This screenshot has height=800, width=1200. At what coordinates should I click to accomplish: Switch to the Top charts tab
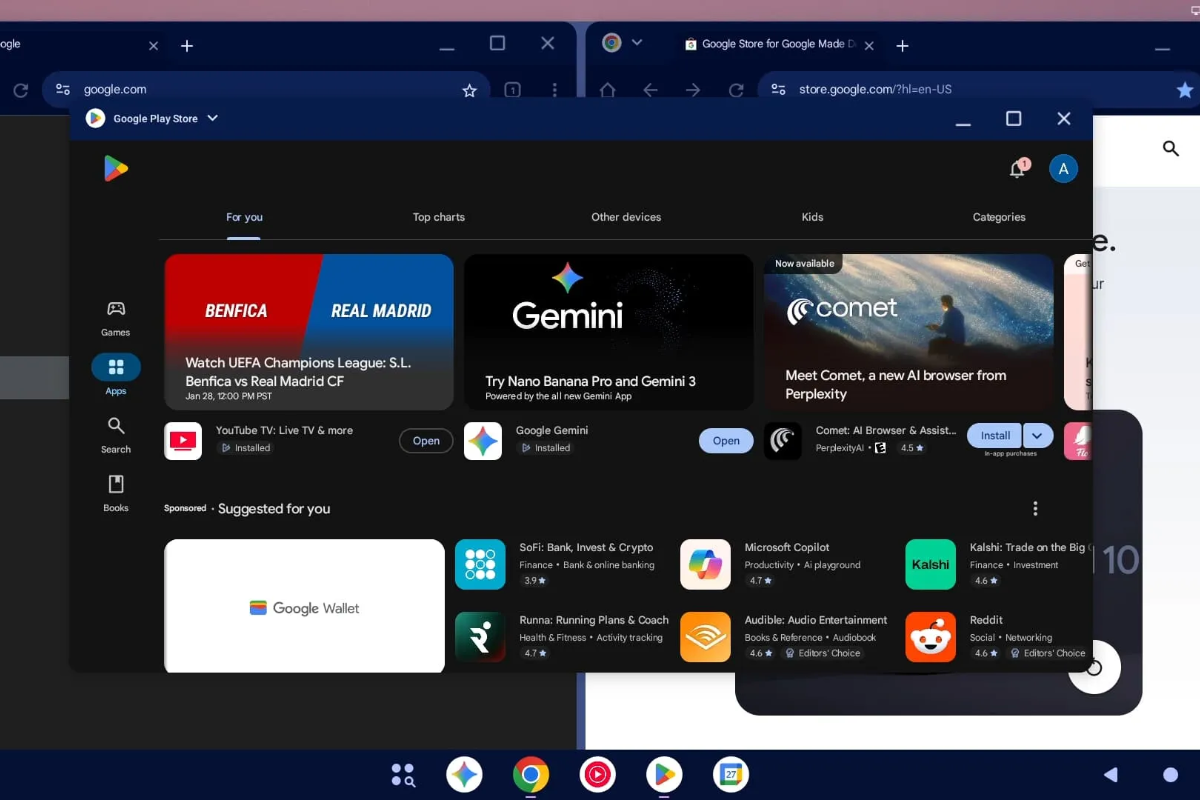point(439,217)
